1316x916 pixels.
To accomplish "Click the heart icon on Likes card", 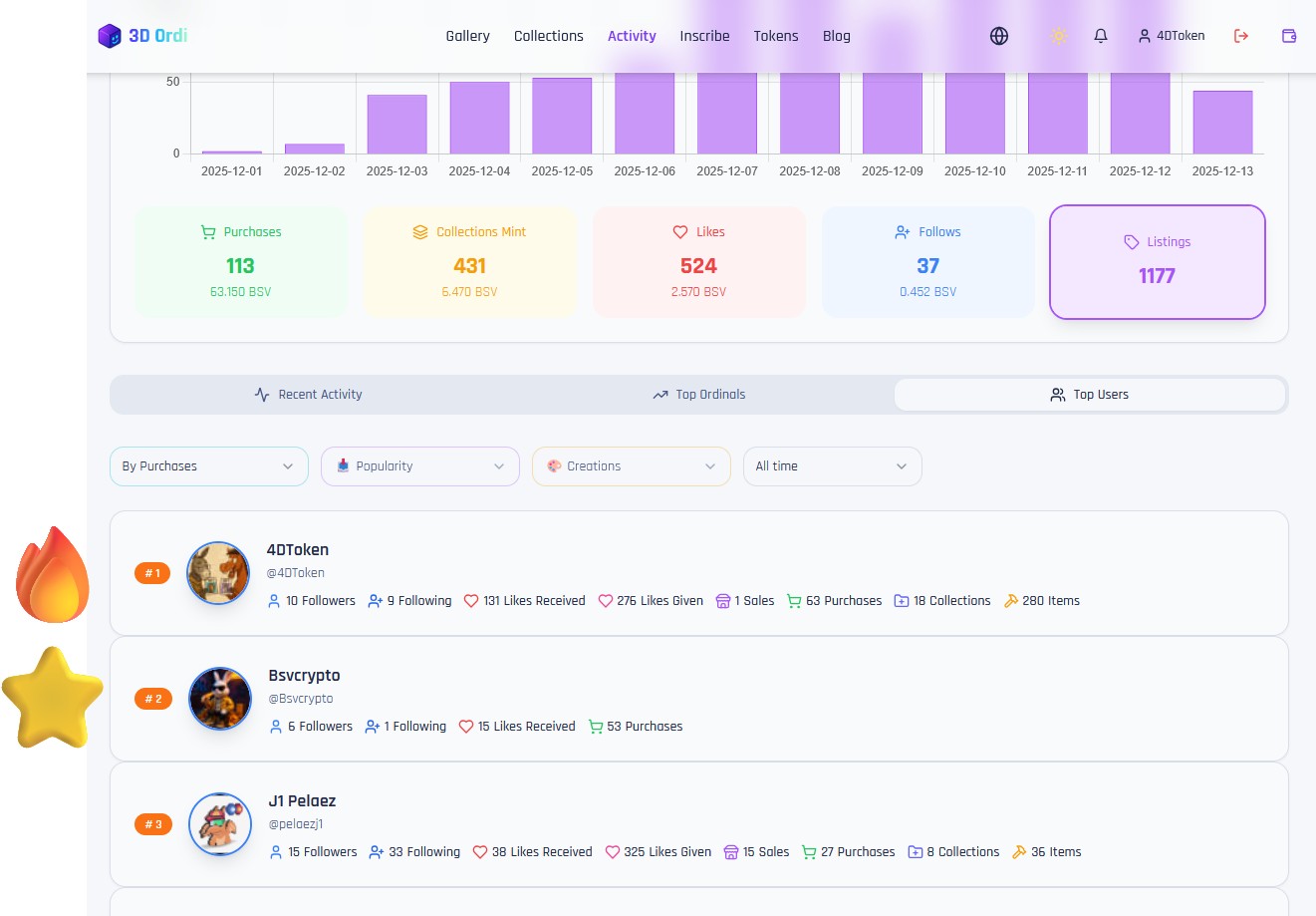I will [680, 232].
